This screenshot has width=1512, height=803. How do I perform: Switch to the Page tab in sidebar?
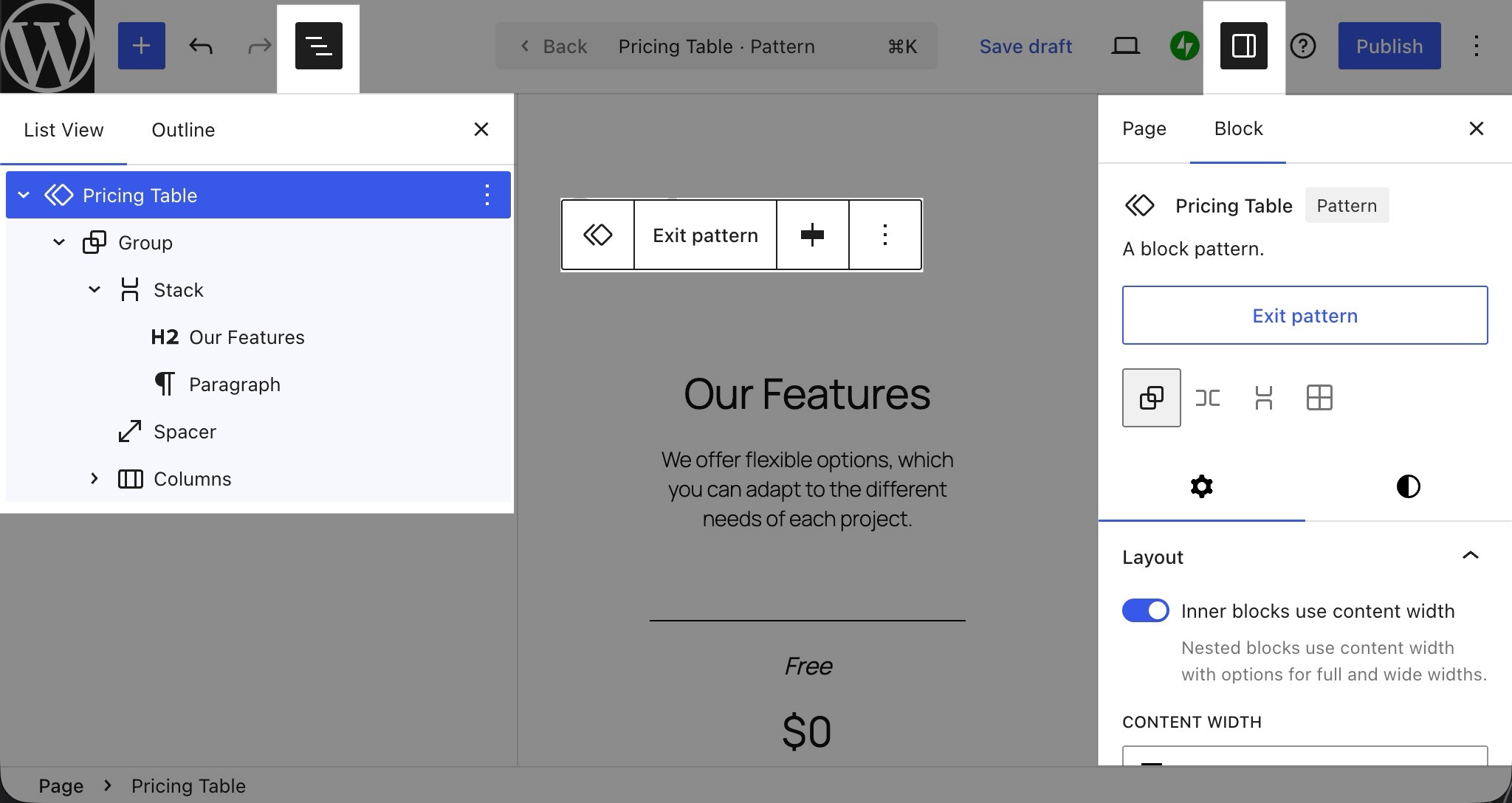coord(1144,128)
